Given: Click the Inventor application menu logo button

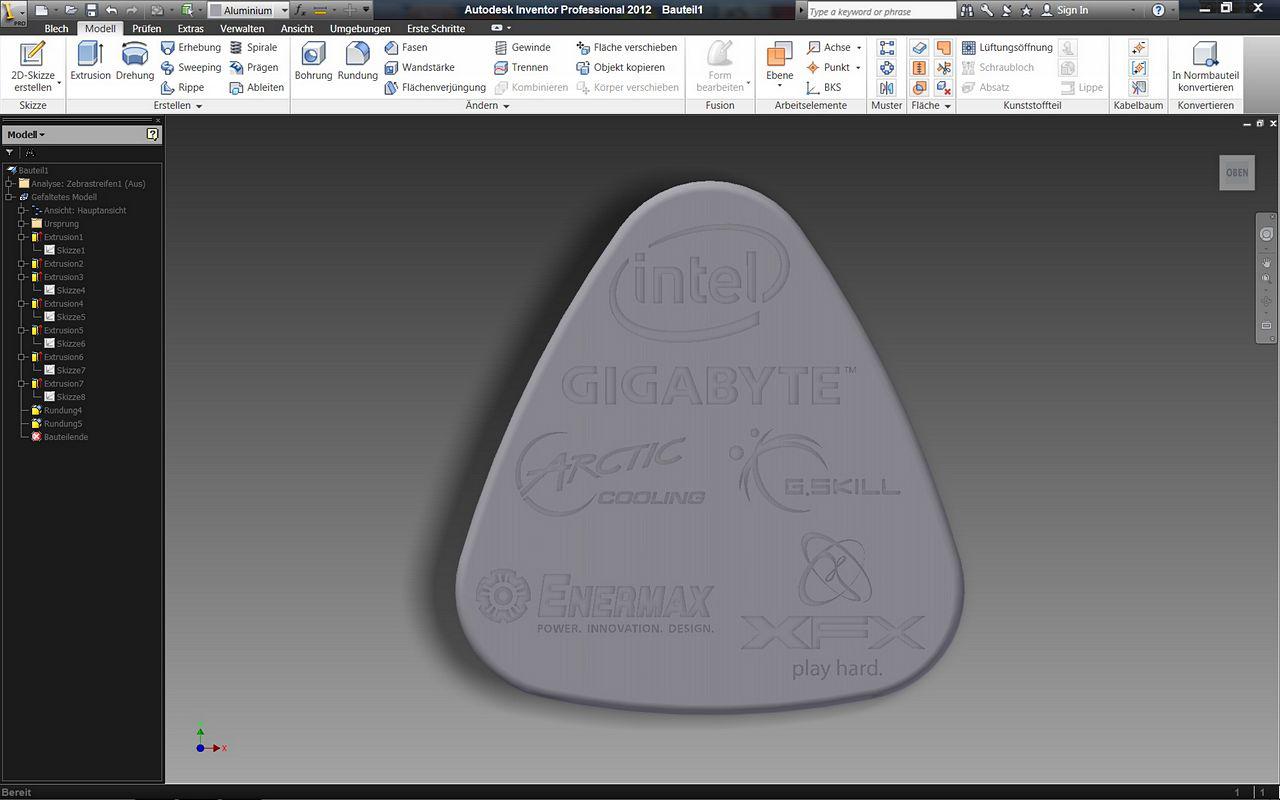Looking at the screenshot, I should [14, 13].
